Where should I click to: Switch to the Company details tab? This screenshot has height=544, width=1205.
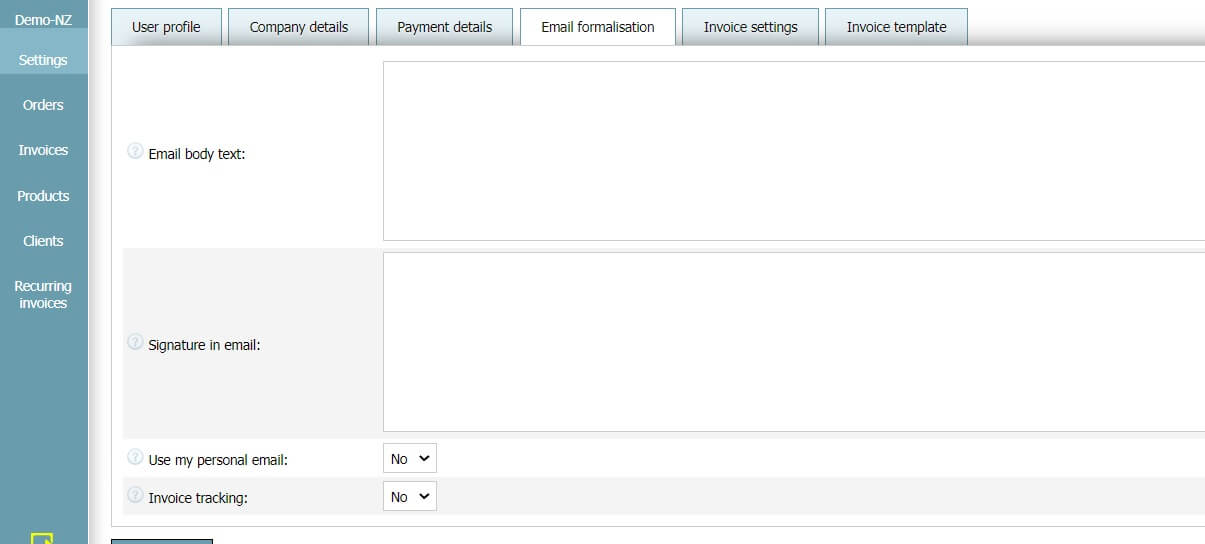[299, 27]
